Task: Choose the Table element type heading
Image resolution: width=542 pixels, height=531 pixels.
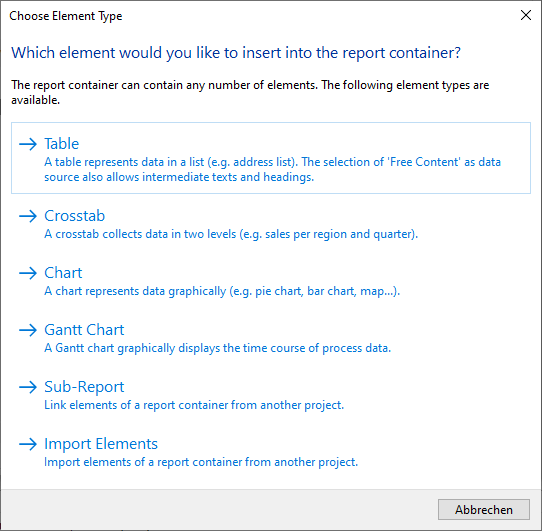Action: (62, 144)
